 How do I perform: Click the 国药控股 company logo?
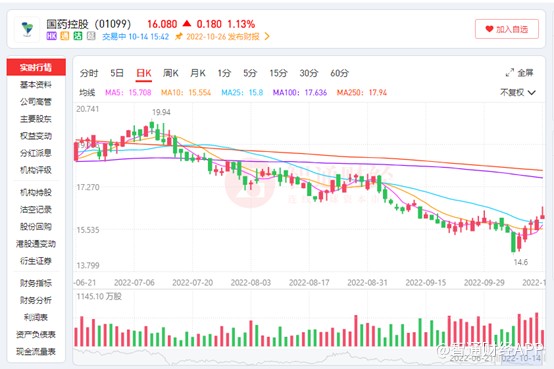[27, 29]
